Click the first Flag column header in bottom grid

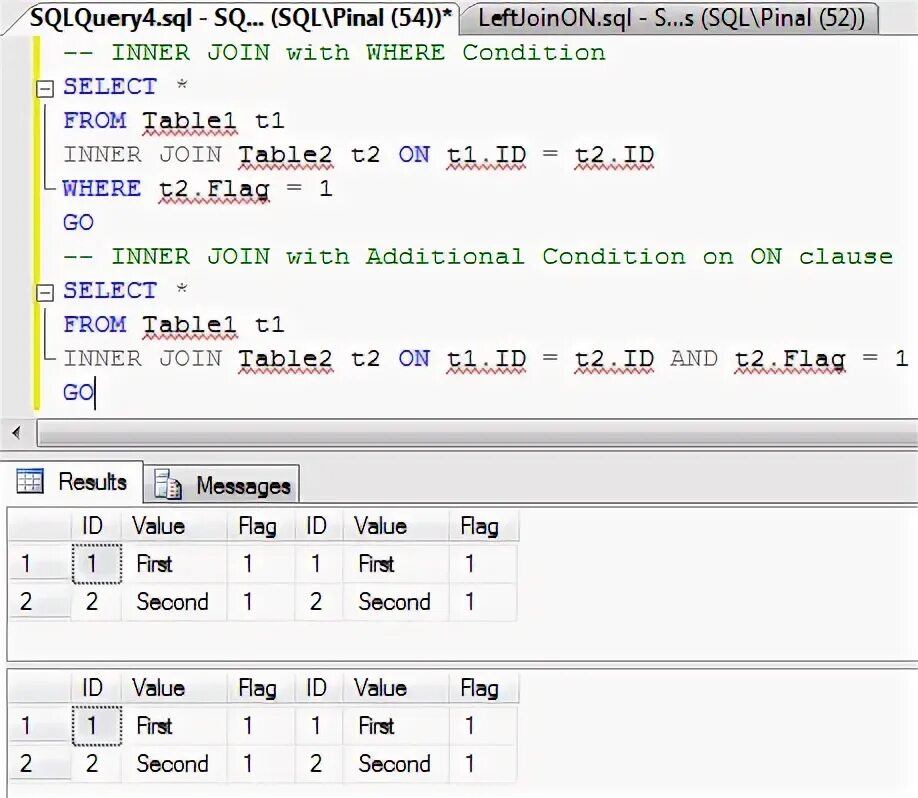tap(261, 688)
